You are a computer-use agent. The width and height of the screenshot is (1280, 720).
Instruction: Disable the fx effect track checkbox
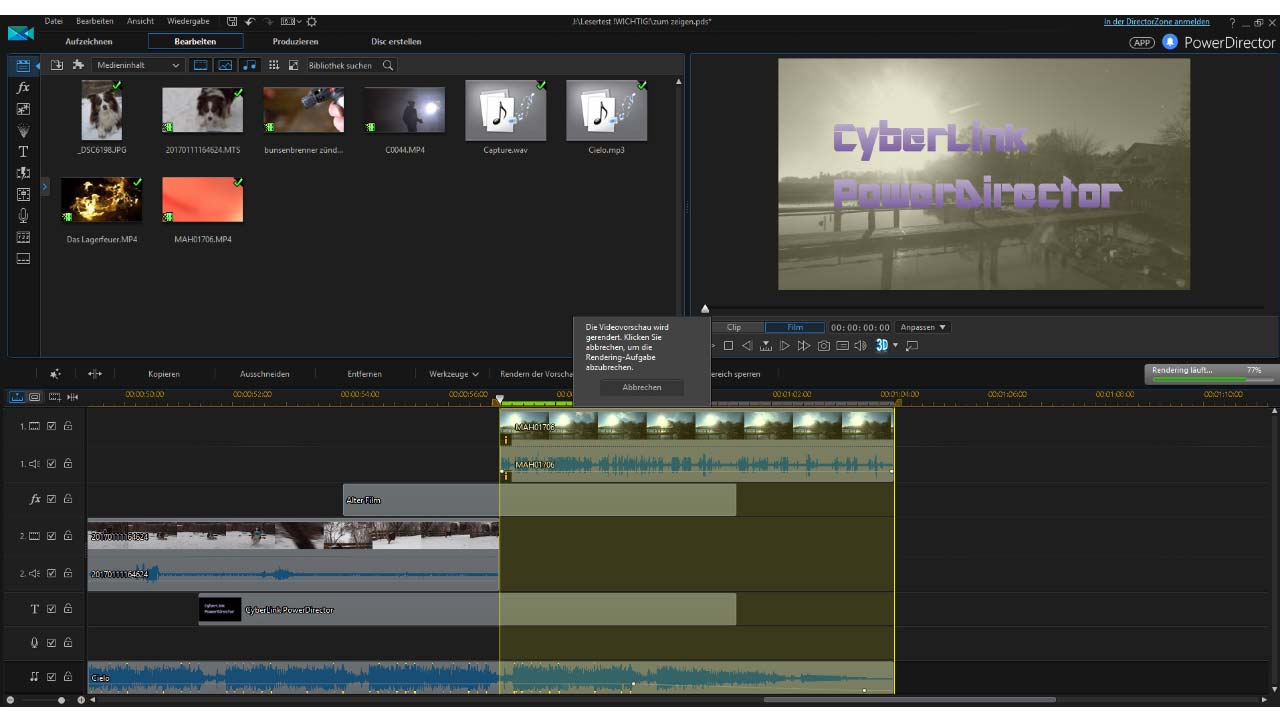(x=52, y=498)
